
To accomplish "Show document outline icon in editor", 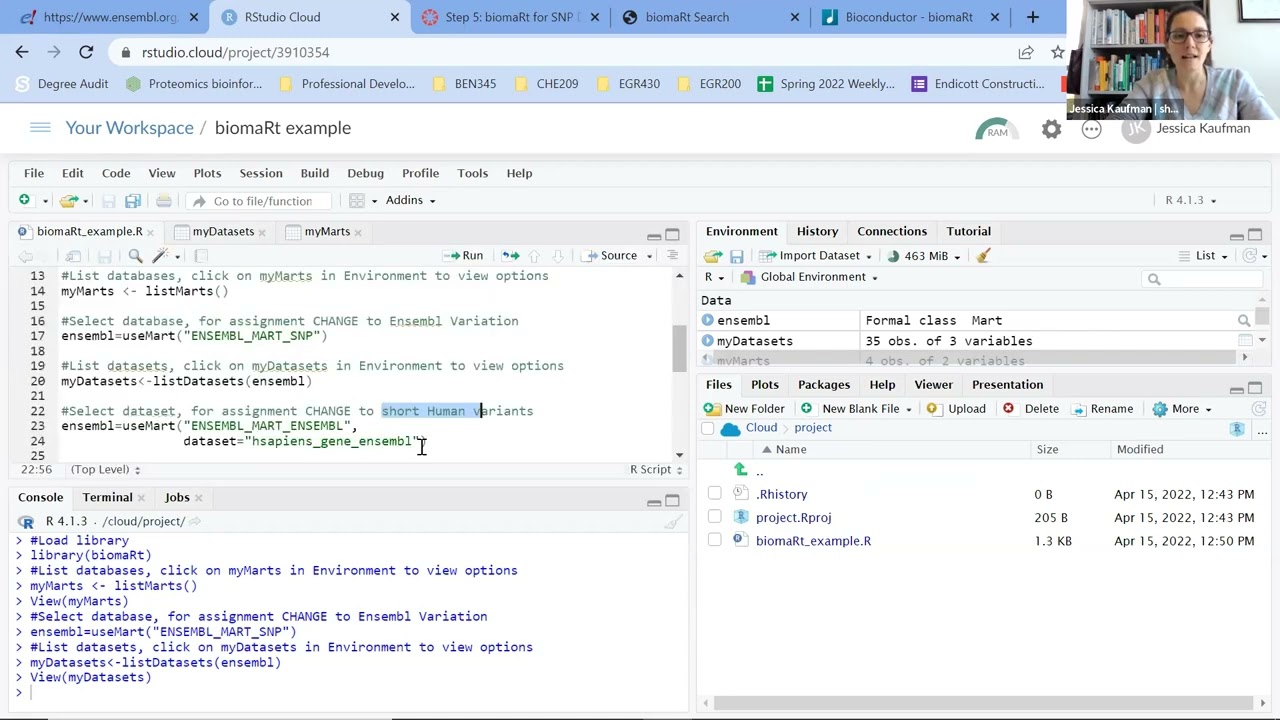I will (x=672, y=256).
